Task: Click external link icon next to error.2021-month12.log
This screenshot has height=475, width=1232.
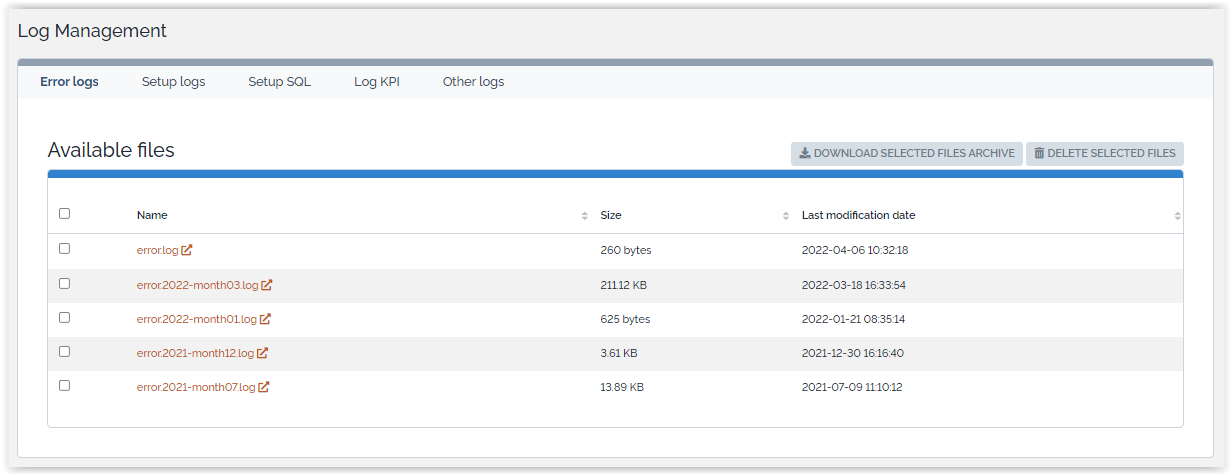Action: point(263,353)
